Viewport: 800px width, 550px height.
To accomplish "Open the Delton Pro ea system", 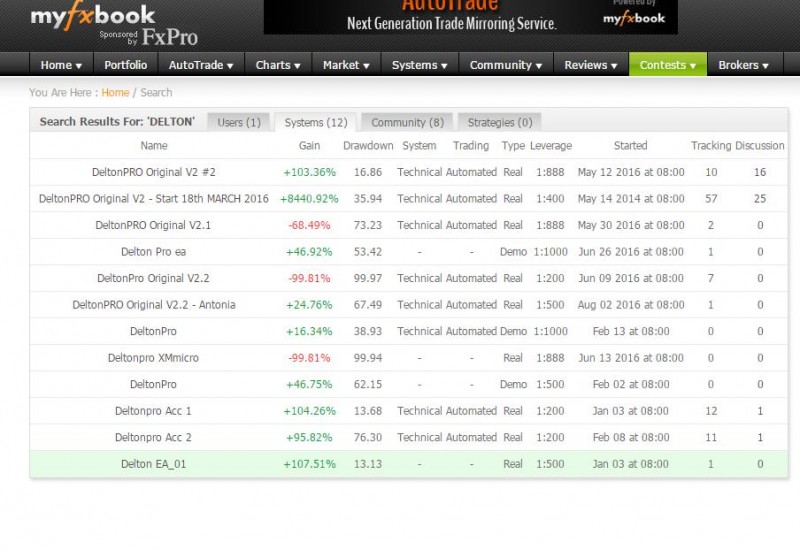I will click(154, 252).
